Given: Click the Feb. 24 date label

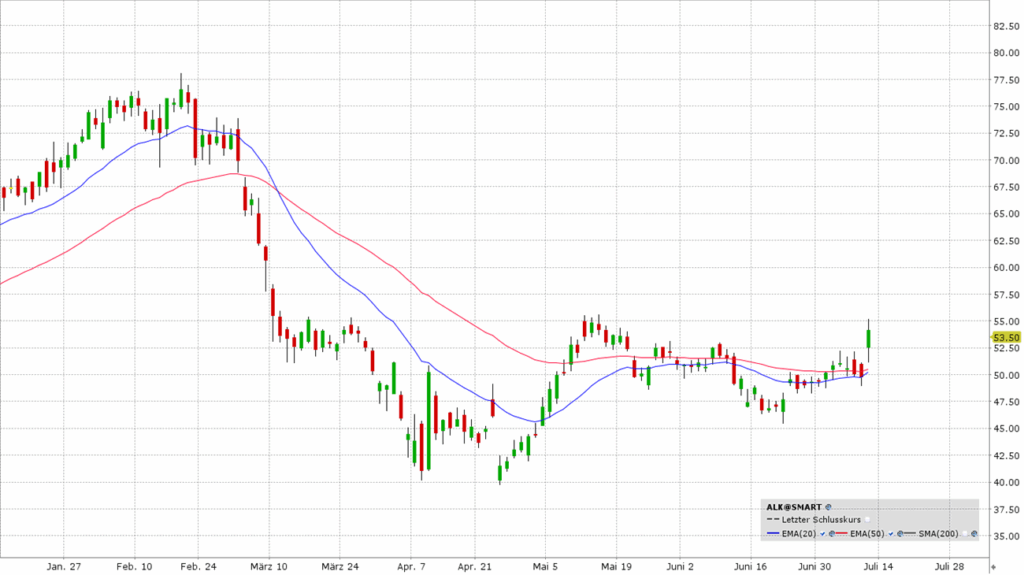Looking at the screenshot, I should point(199,567).
